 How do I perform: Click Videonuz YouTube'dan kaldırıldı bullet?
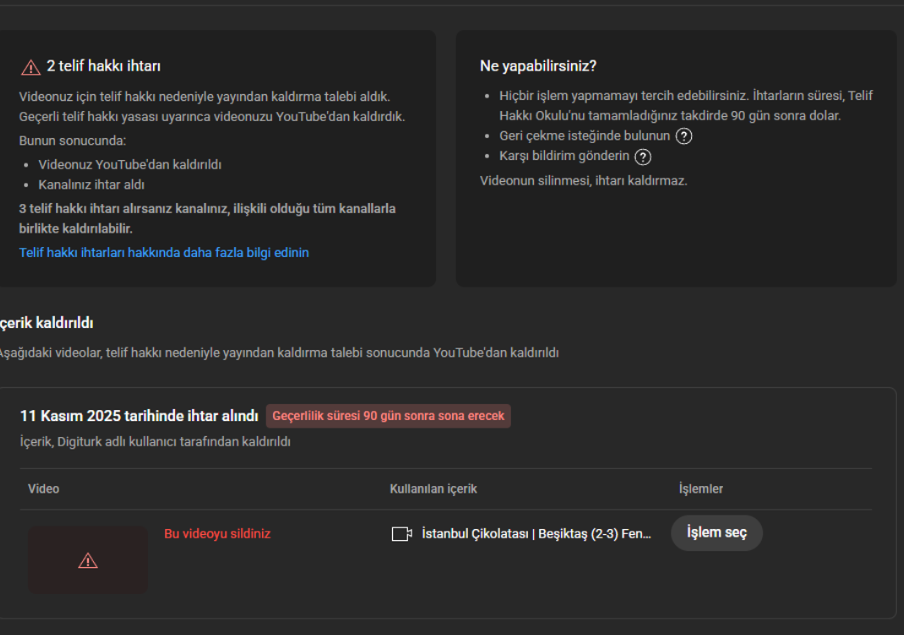130,164
